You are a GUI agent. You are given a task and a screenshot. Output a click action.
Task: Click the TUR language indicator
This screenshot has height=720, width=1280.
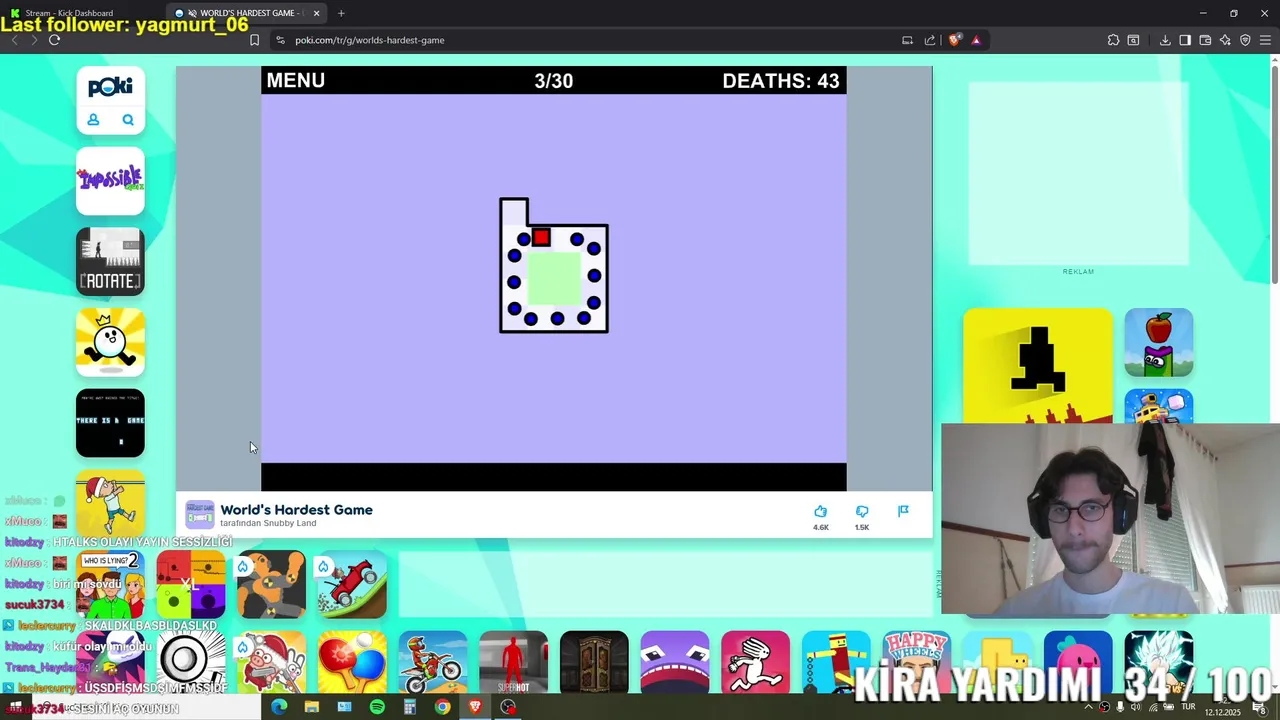(1189, 707)
